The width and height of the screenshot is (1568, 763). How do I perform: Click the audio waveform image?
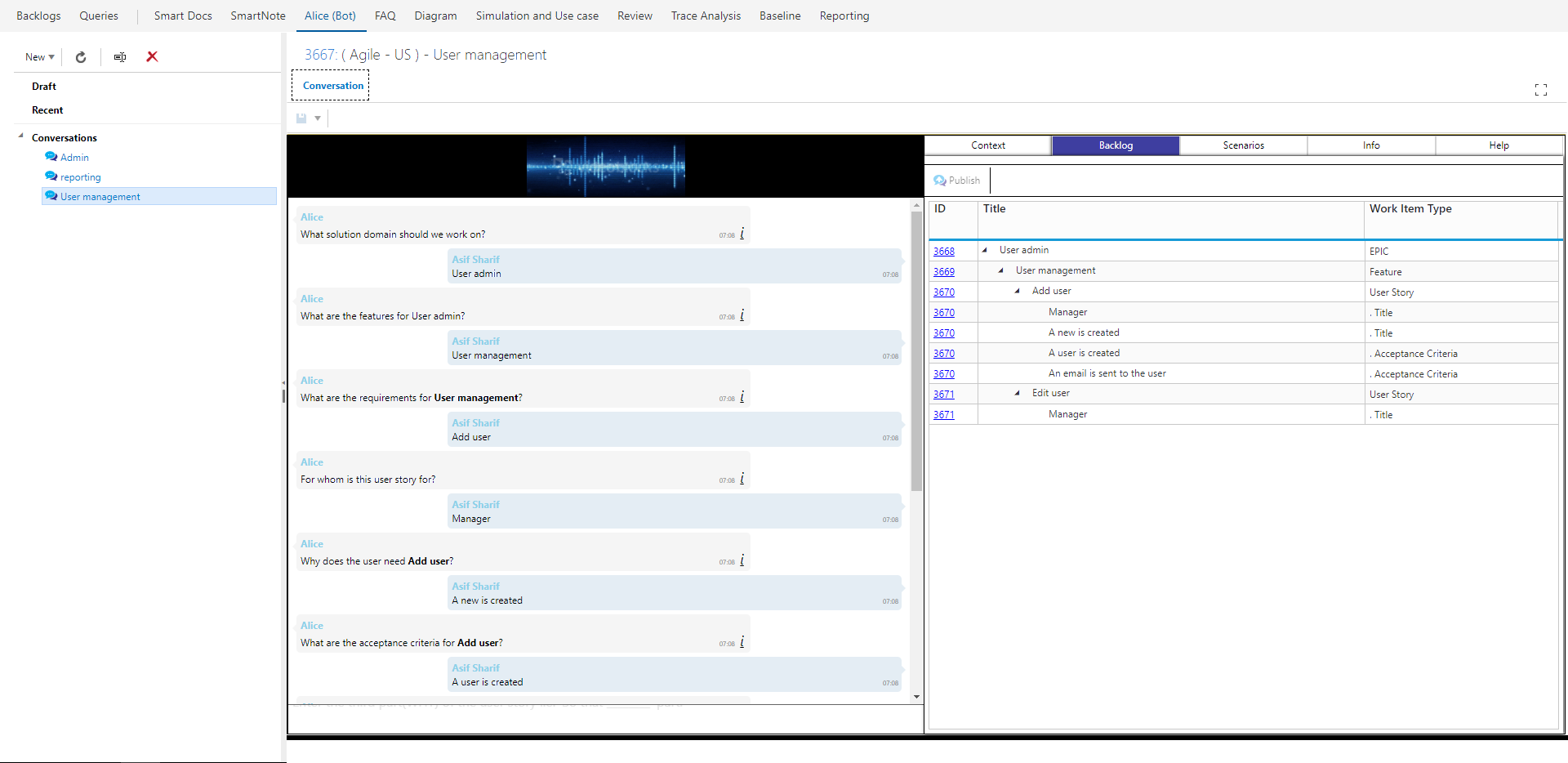point(606,167)
